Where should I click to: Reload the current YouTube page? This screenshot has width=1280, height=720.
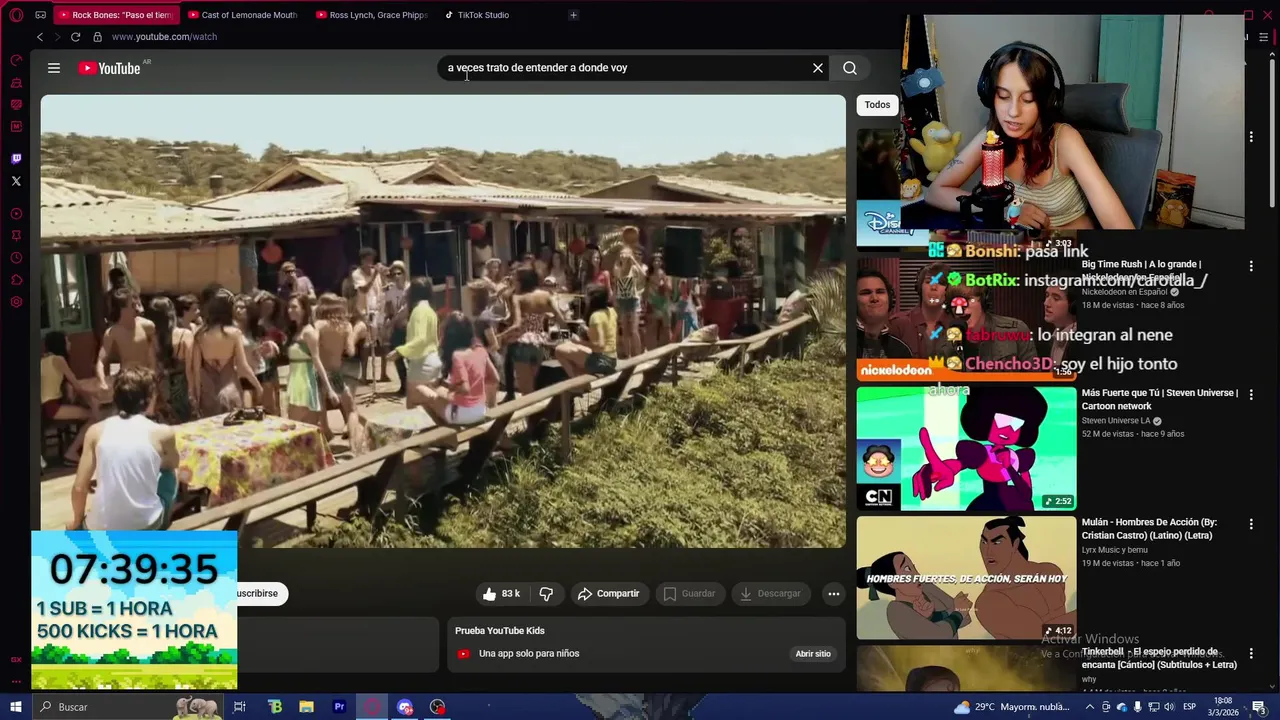[75, 37]
